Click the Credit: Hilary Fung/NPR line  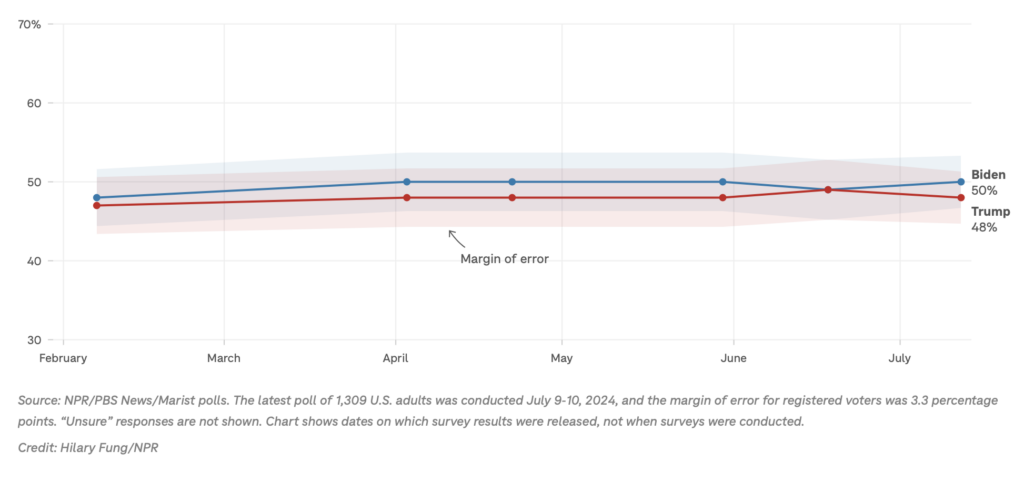pyautogui.click(x=87, y=447)
